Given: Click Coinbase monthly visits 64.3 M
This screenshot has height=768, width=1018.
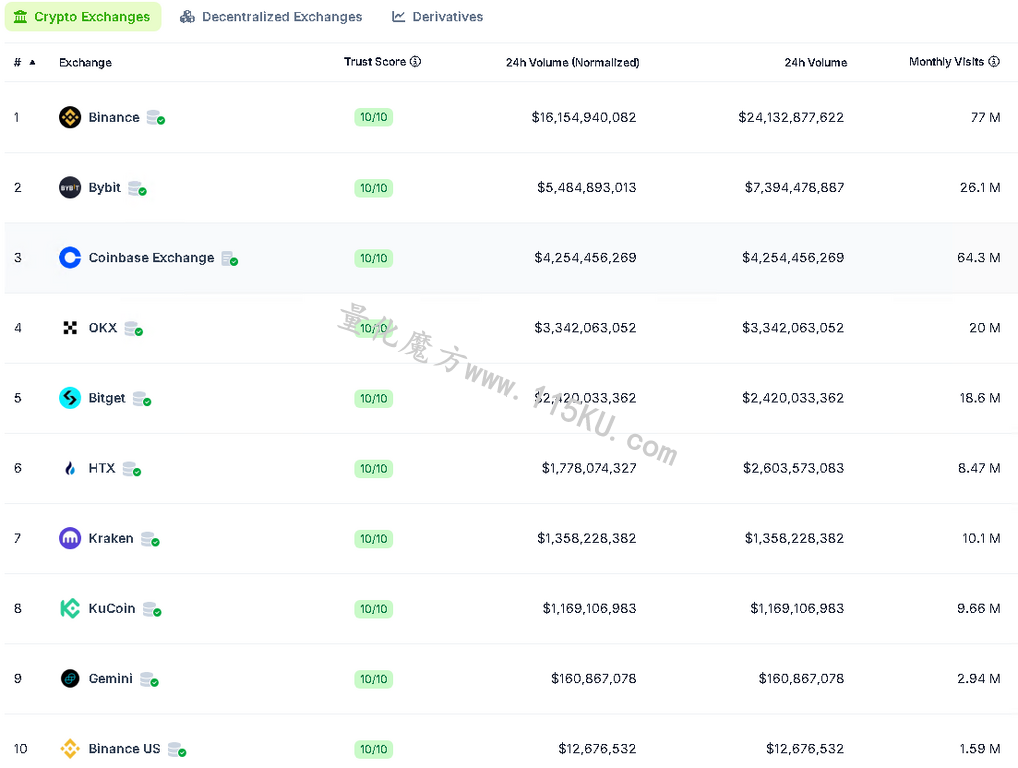Looking at the screenshot, I should (x=978, y=258).
